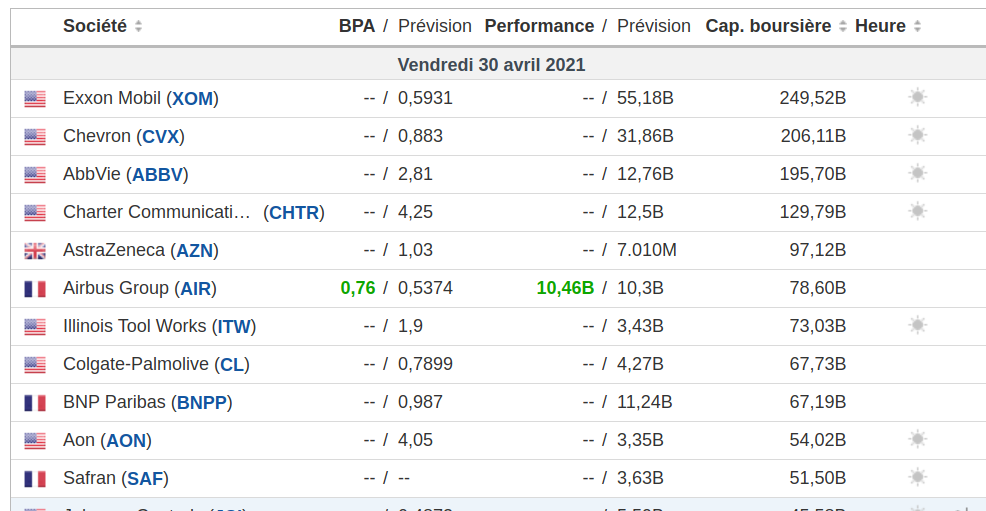Click the French flag beside BNP Paribas
The image size is (986, 511).
tap(35, 402)
